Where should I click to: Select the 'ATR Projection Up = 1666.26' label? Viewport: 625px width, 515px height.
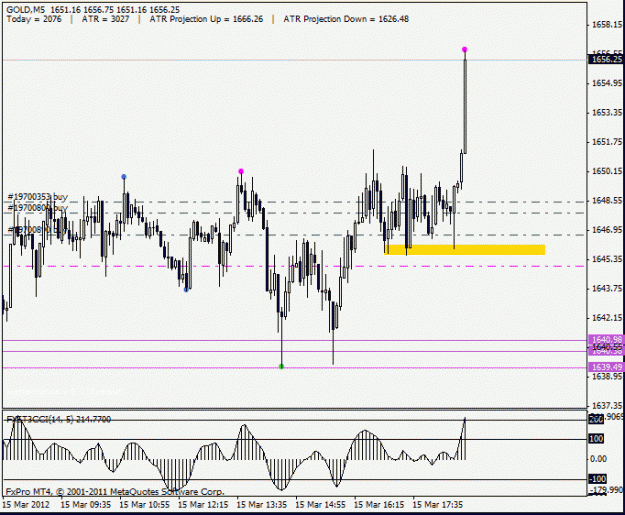206,19
